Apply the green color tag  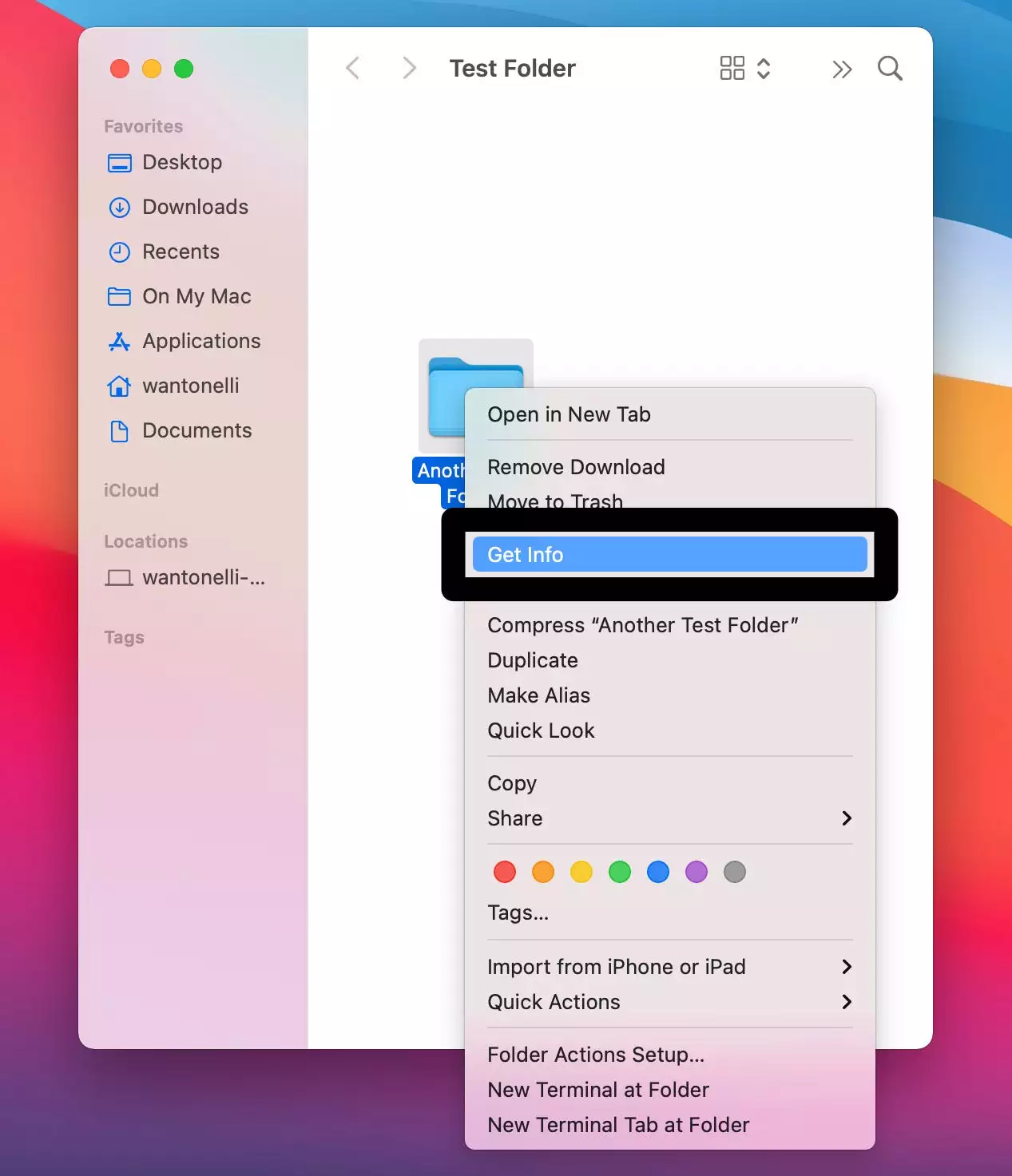click(x=620, y=872)
